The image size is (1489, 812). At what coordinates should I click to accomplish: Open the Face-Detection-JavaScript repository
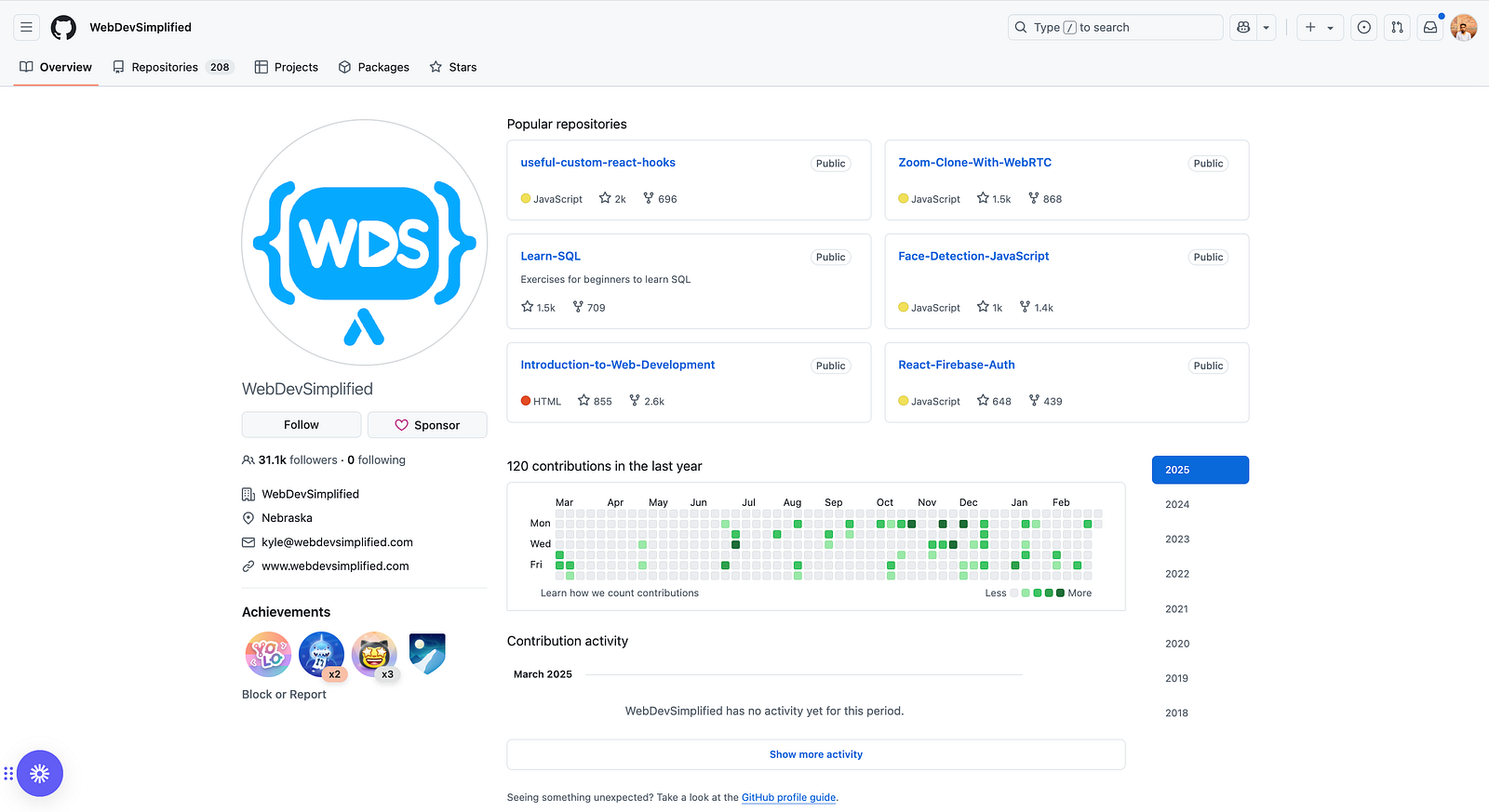(973, 257)
